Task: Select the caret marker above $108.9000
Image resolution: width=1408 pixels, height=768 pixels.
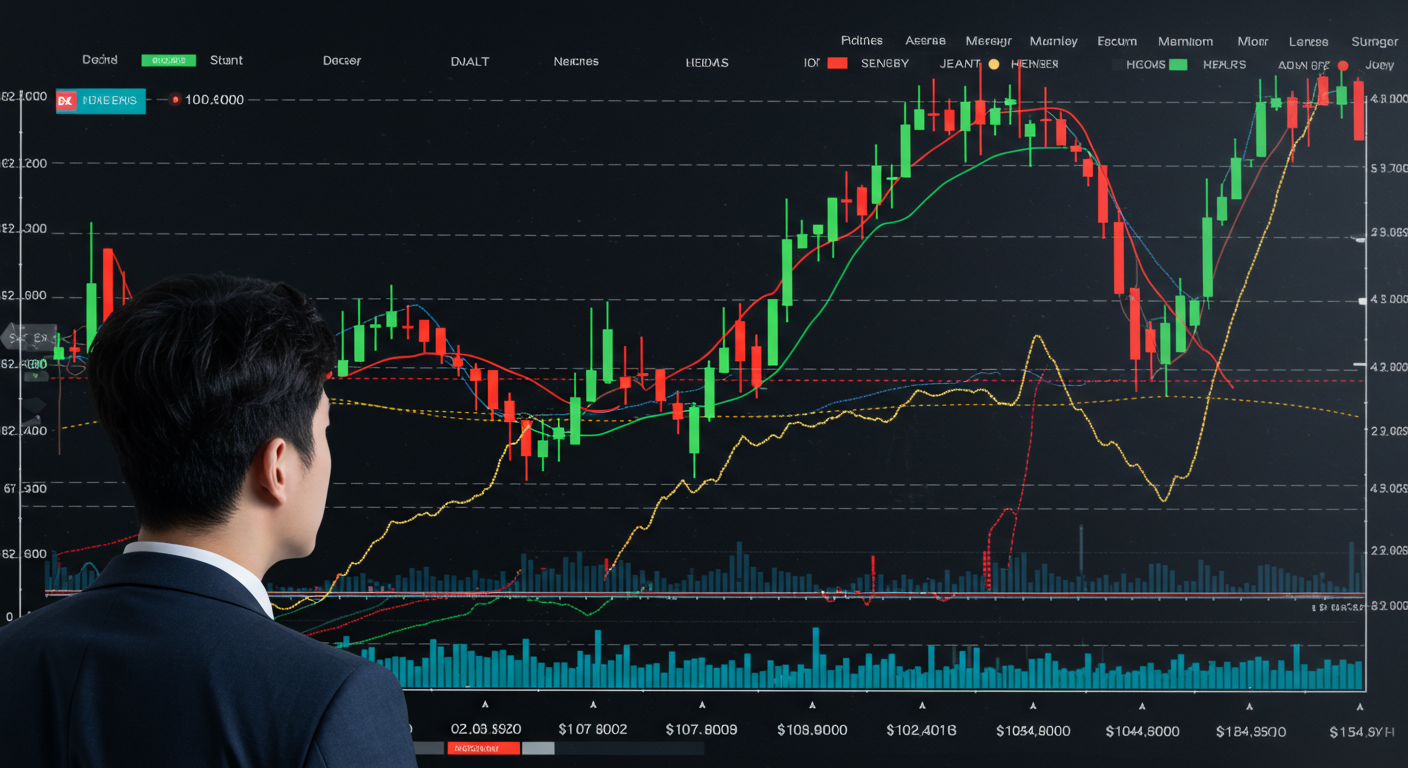Action: click(x=811, y=704)
